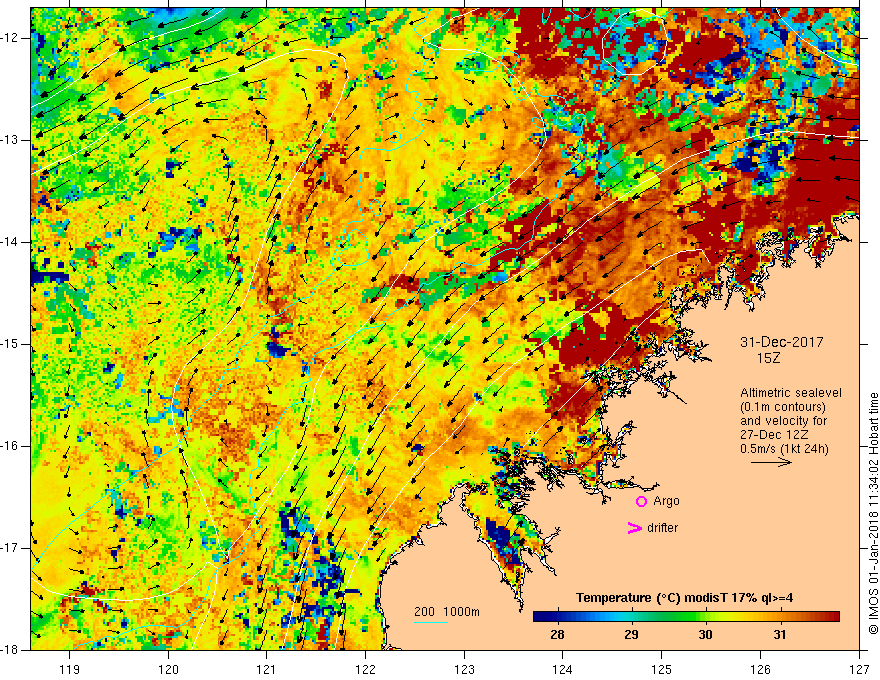Click the color bar tick label 31
Screen dimensions: 880x680
pyautogui.click(x=780, y=635)
